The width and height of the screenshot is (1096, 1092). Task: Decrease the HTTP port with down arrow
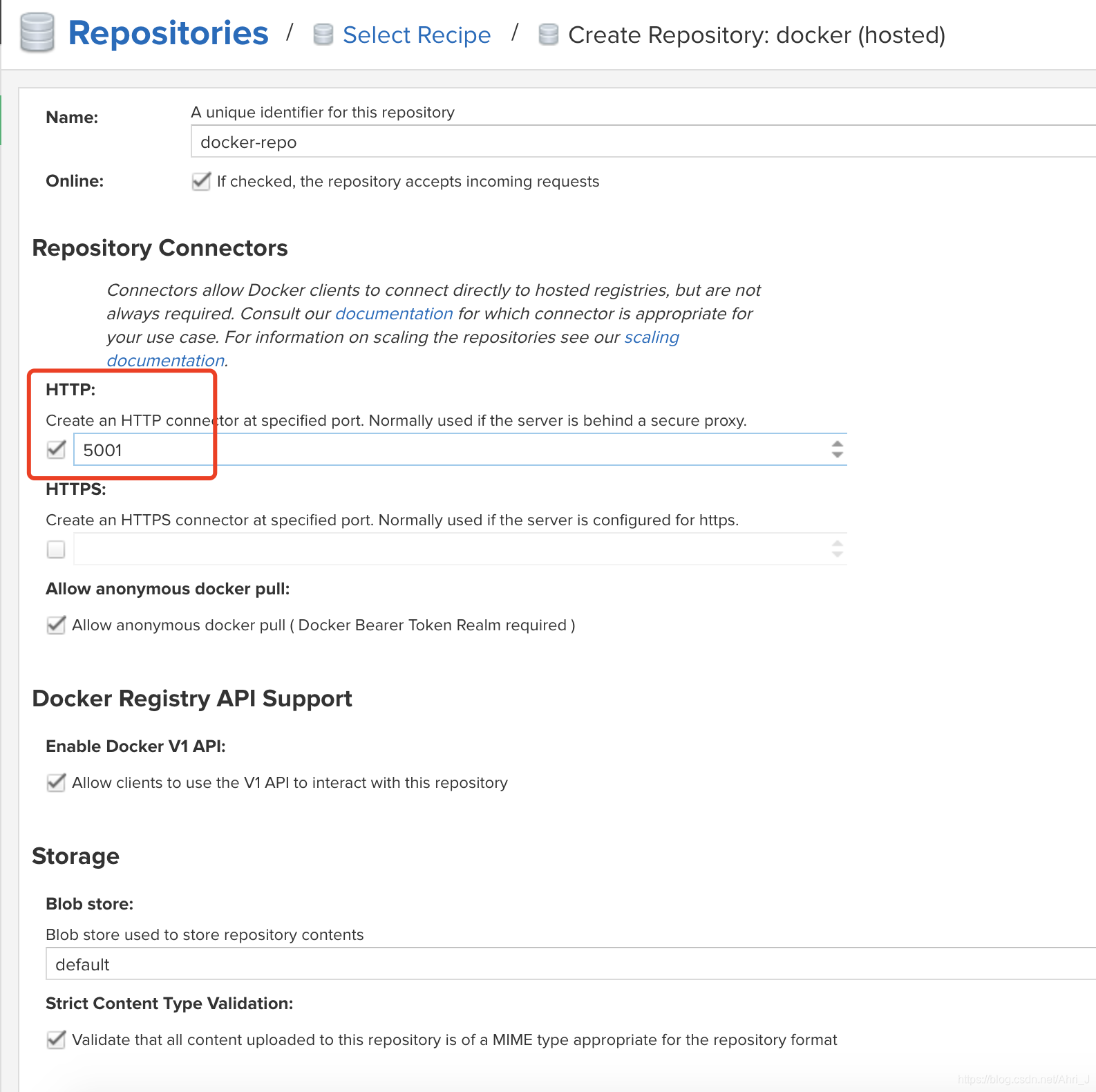(838, 455)
